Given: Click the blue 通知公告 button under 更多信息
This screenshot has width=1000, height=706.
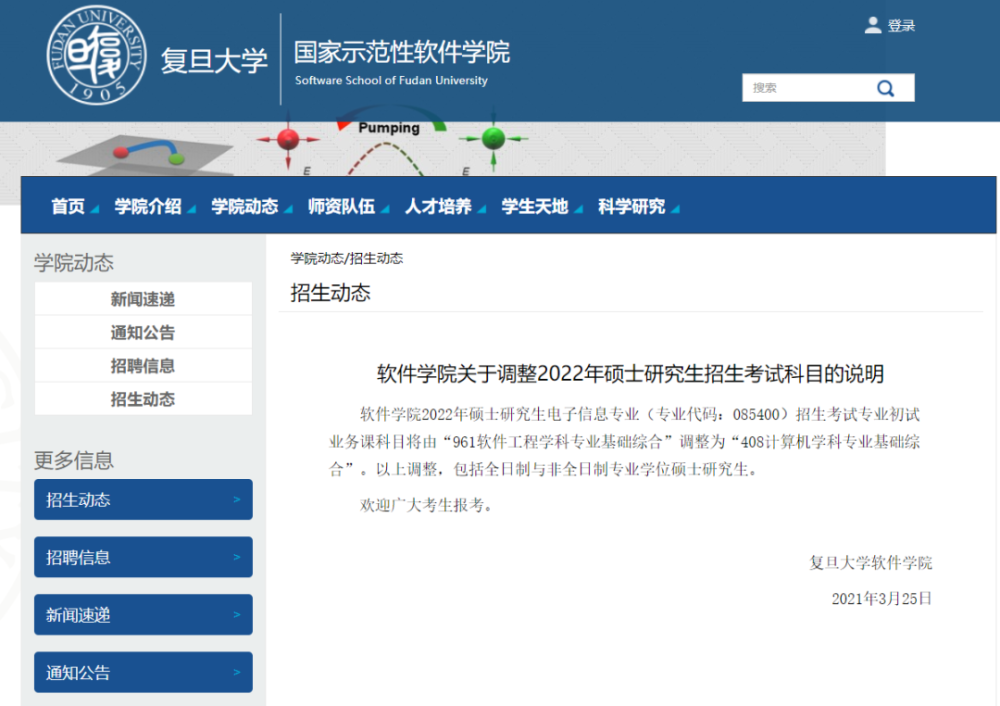Looking at the screenshot, I should [143, 673].
